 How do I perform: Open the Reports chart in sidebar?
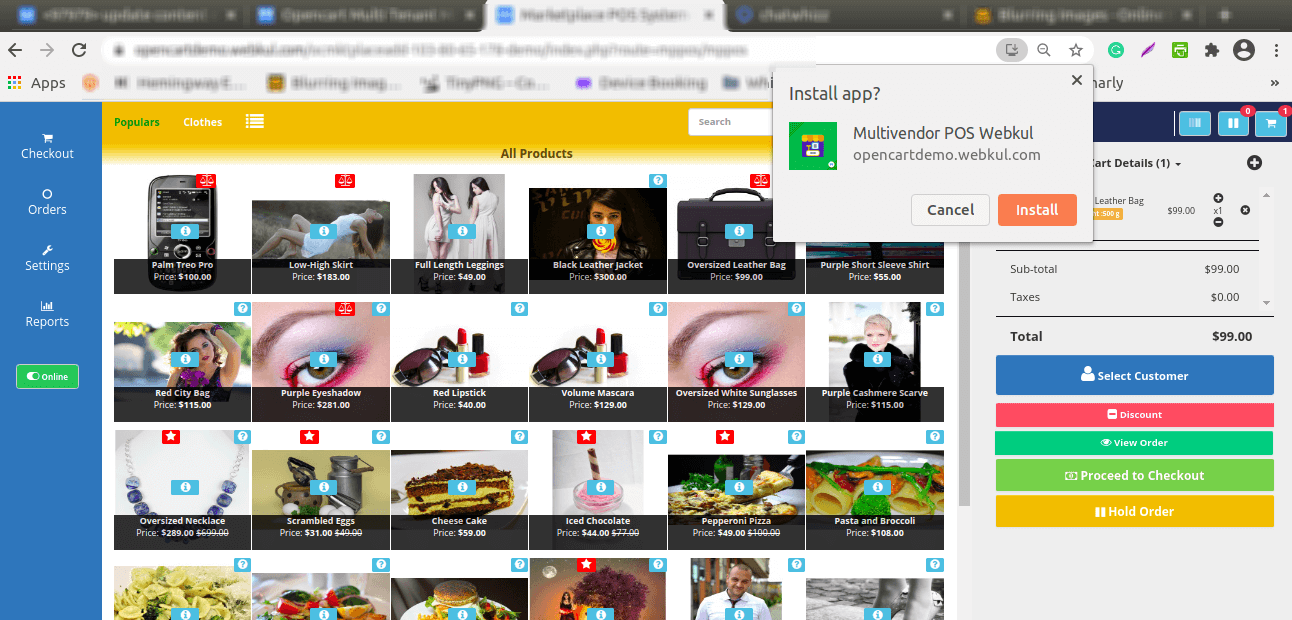tap(47, 314)
